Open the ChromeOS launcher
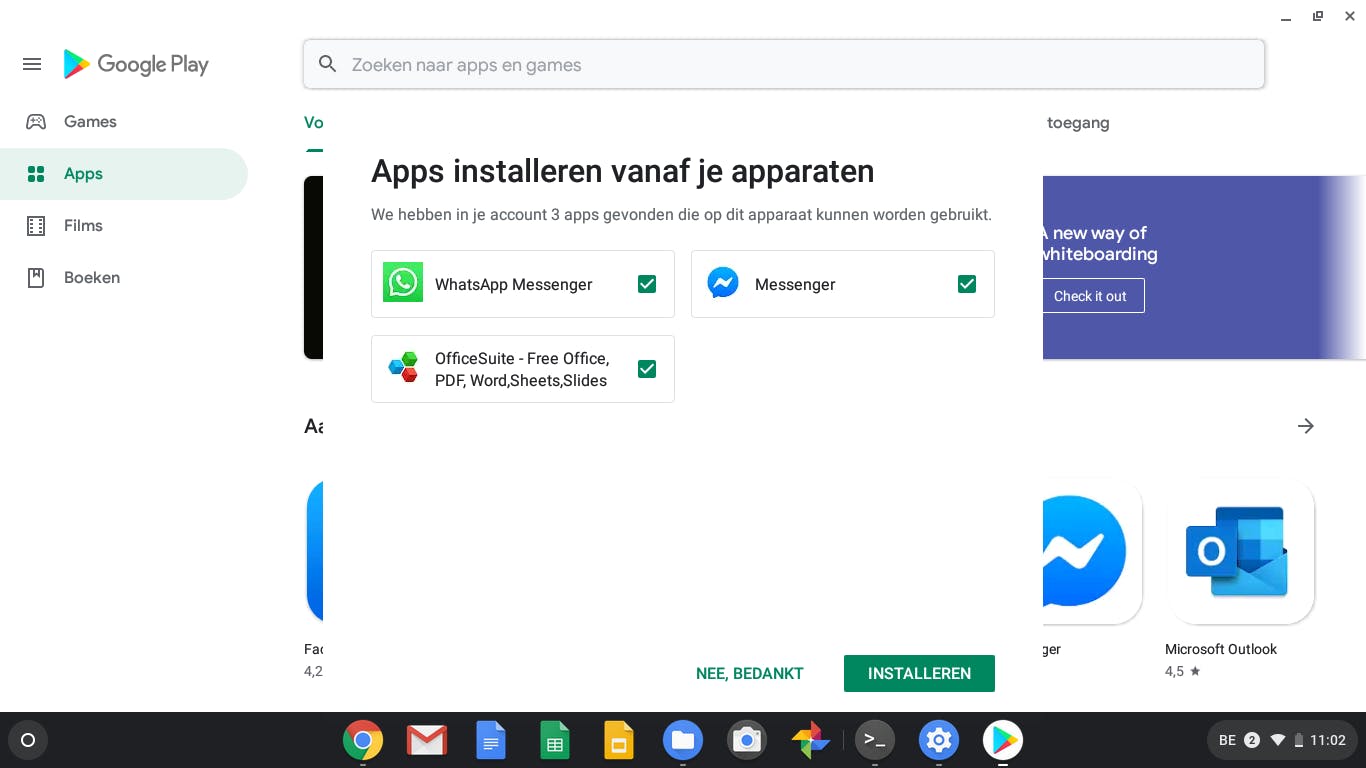Screen dimensions: 1366x768 (28, 740)
